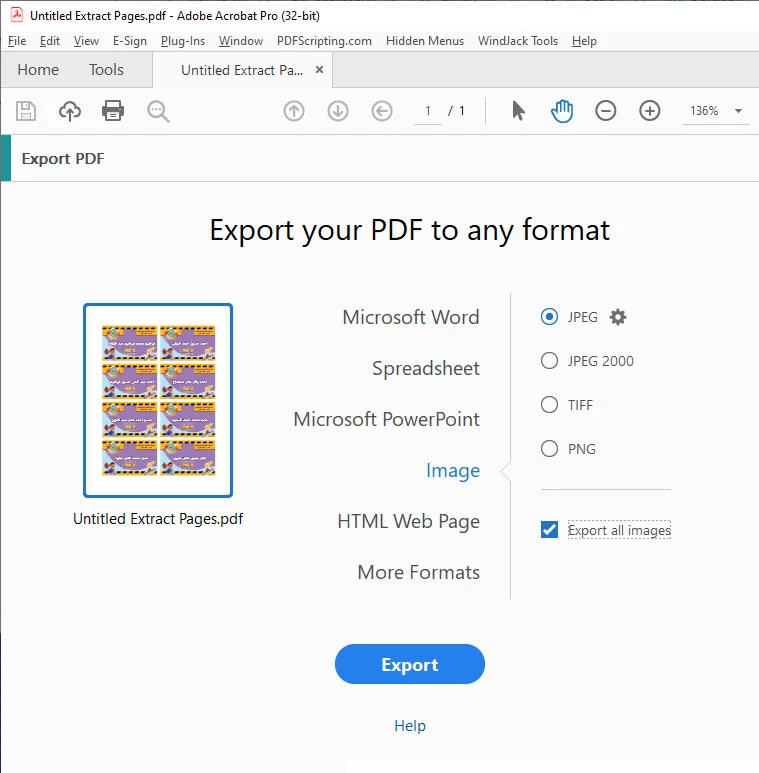Click the blue Export button

[410, 664]
